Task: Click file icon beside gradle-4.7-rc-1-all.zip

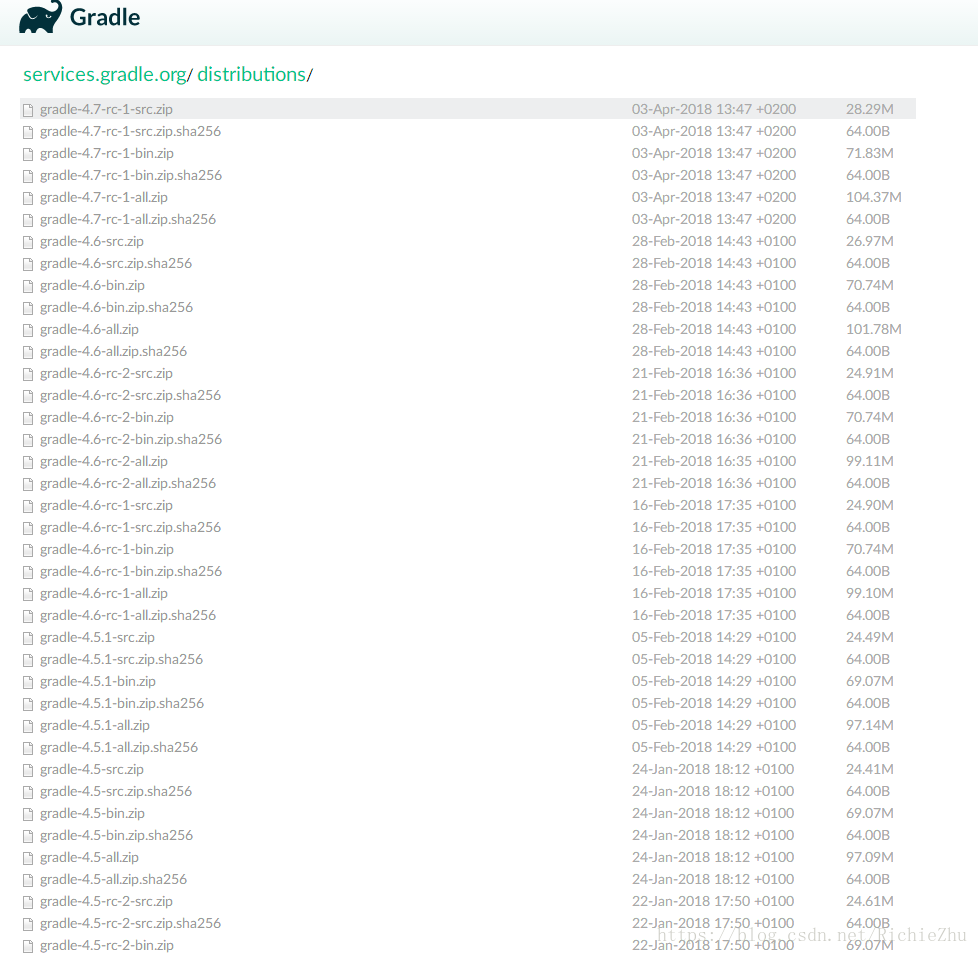Action: pyautogui.click(x=28, y=198)
